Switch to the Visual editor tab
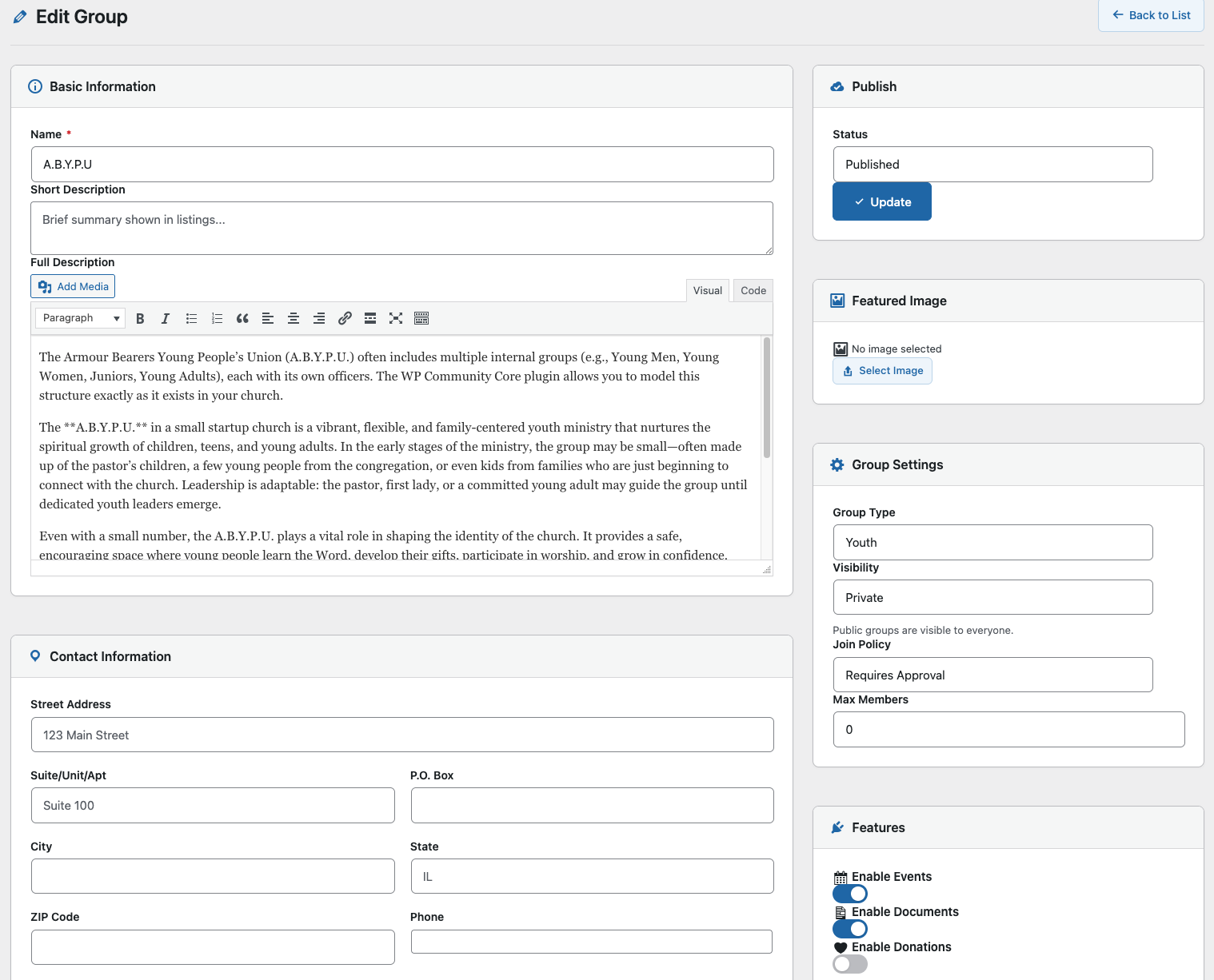Viewport: 1214px width, 980px height. [707, 291]
